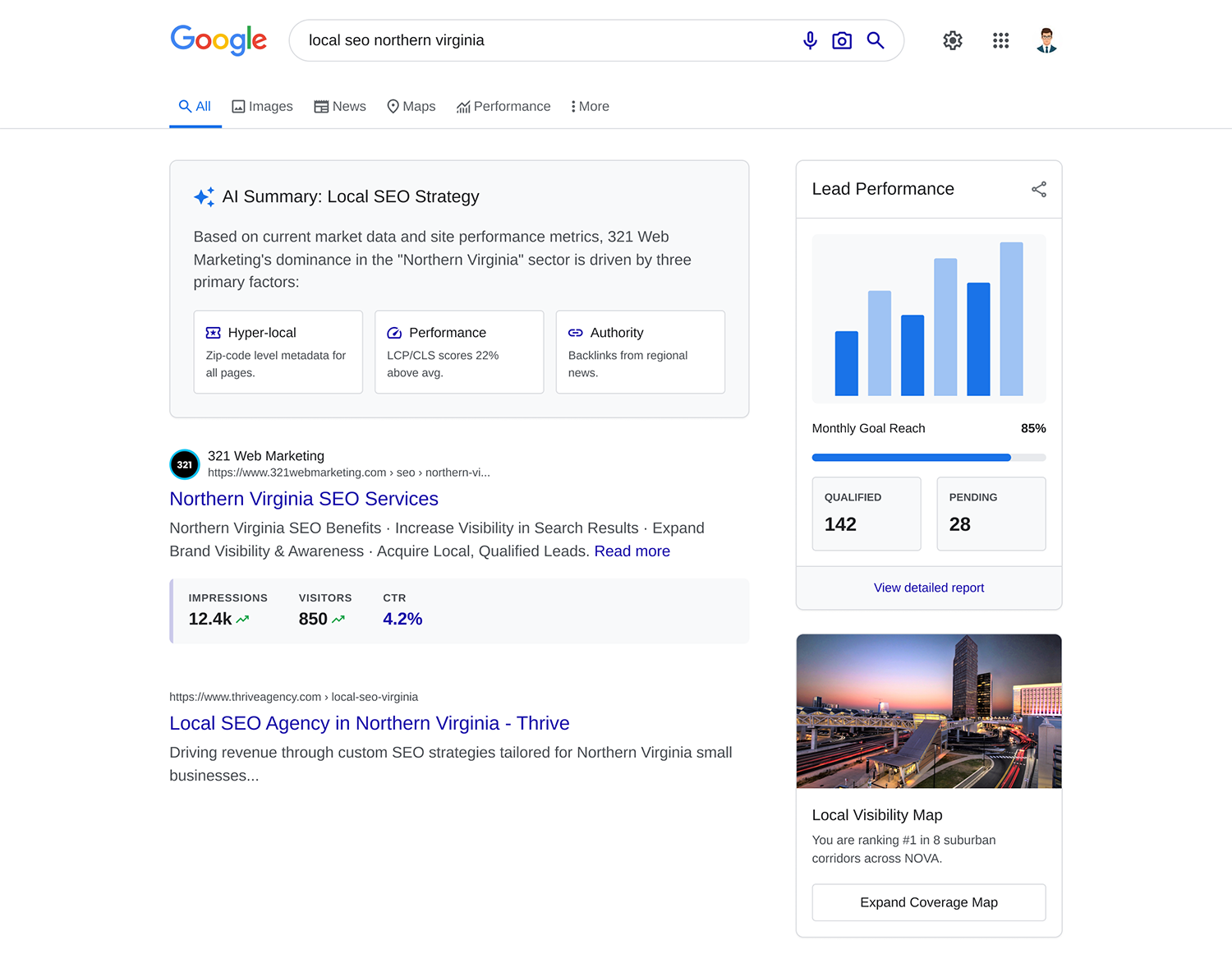
Task: Click Expand Coverage Map button
Action: click(x=929, y=902)
